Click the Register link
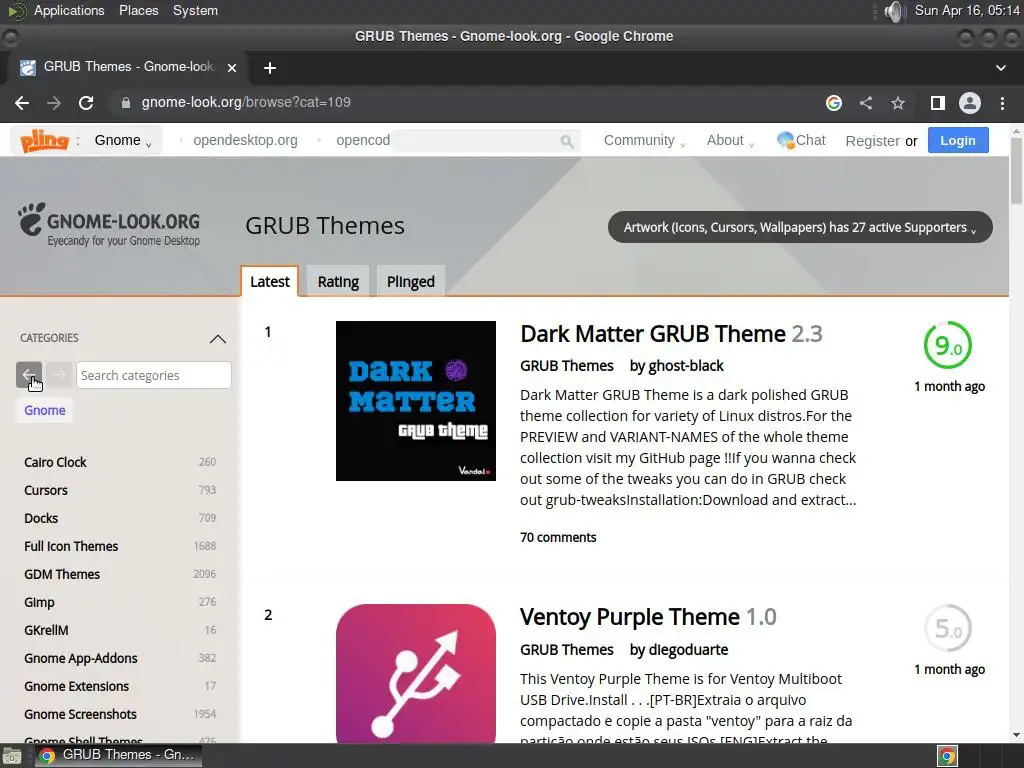 872,141
